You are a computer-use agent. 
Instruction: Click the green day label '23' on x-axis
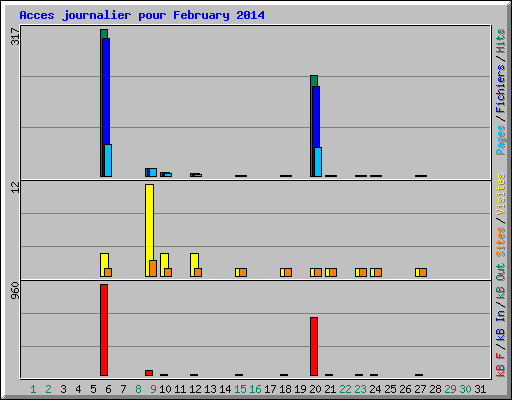tap(360, 389)
